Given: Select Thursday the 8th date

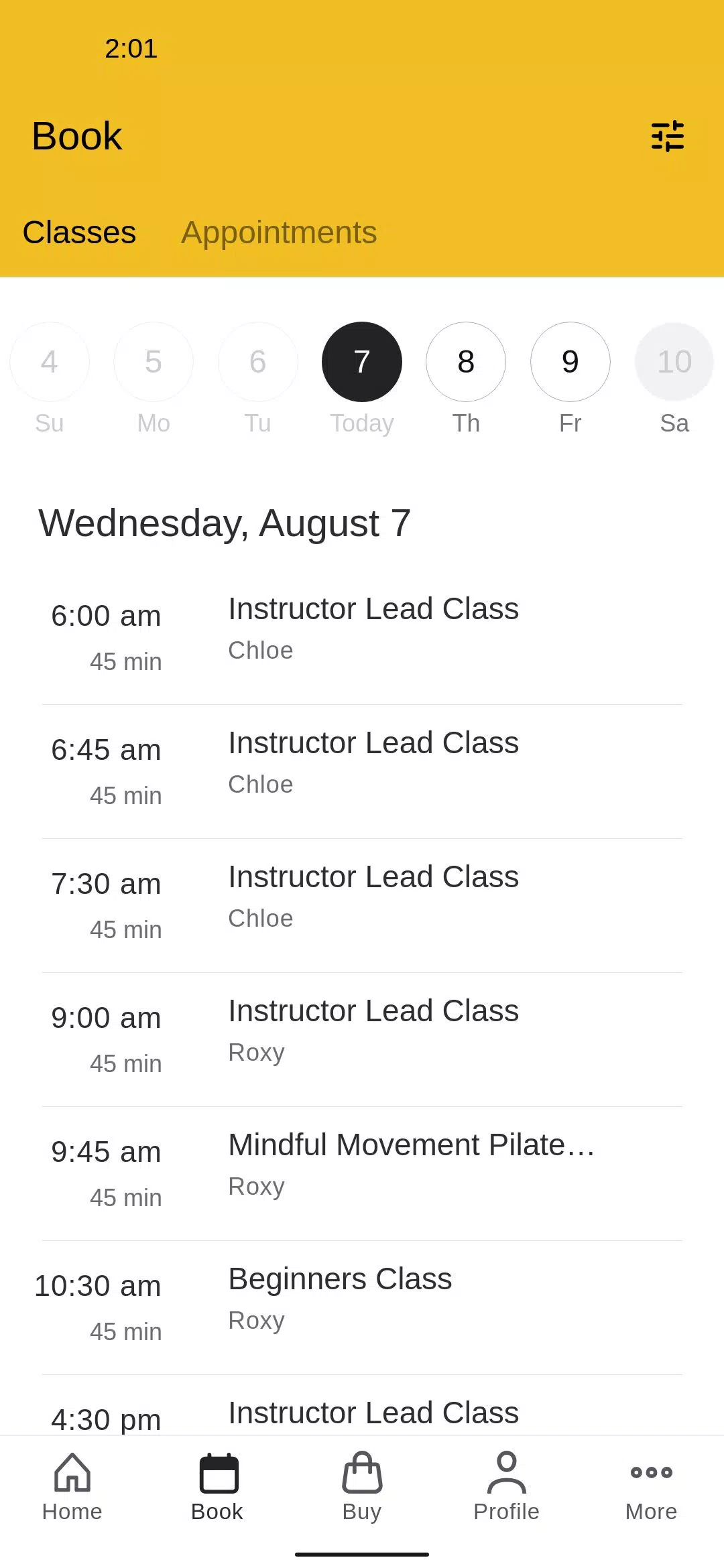Looking at the screenshot, I should click(466, 362).
